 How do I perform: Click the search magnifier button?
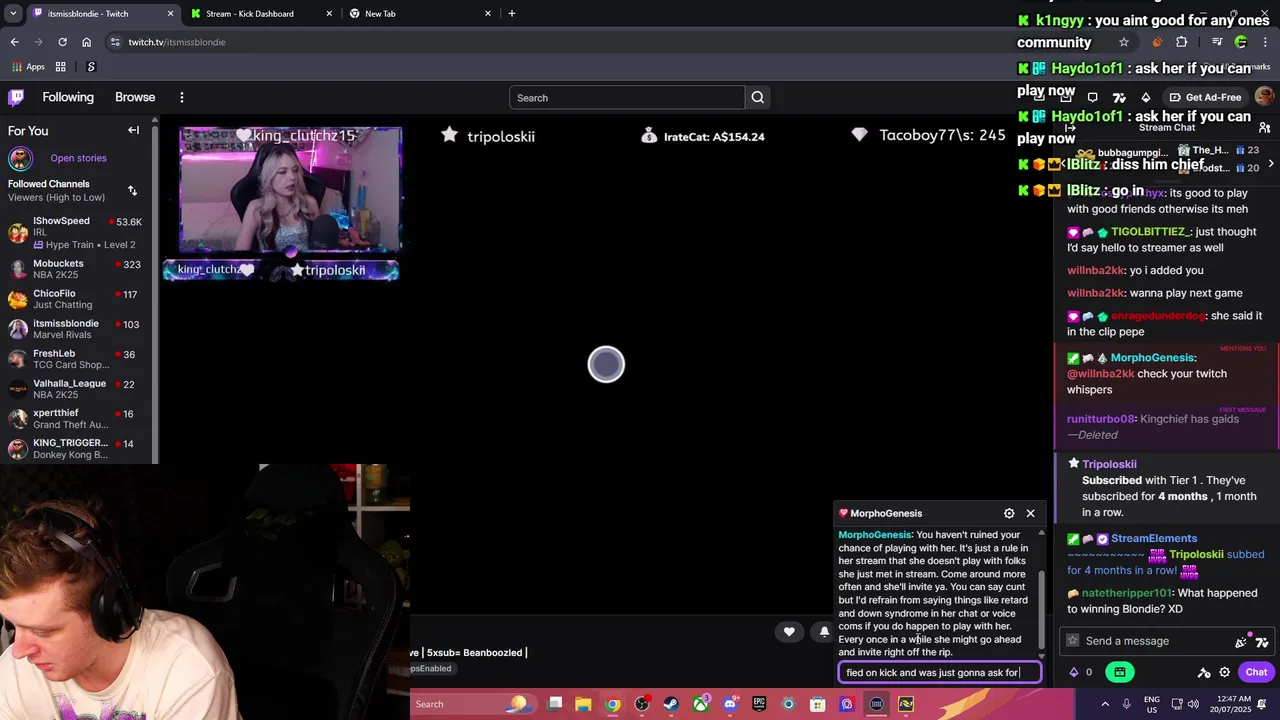[x=757, y=97]
